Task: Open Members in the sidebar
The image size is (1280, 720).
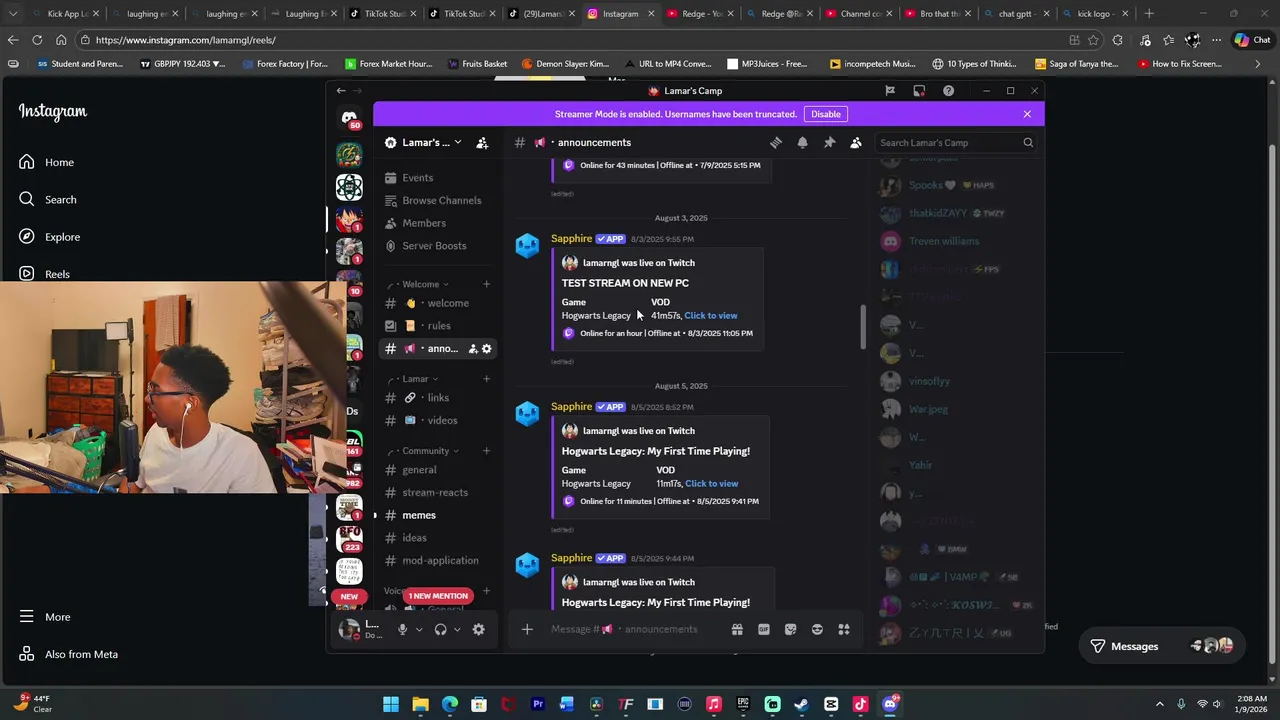Action: click(x=438, y=223)
